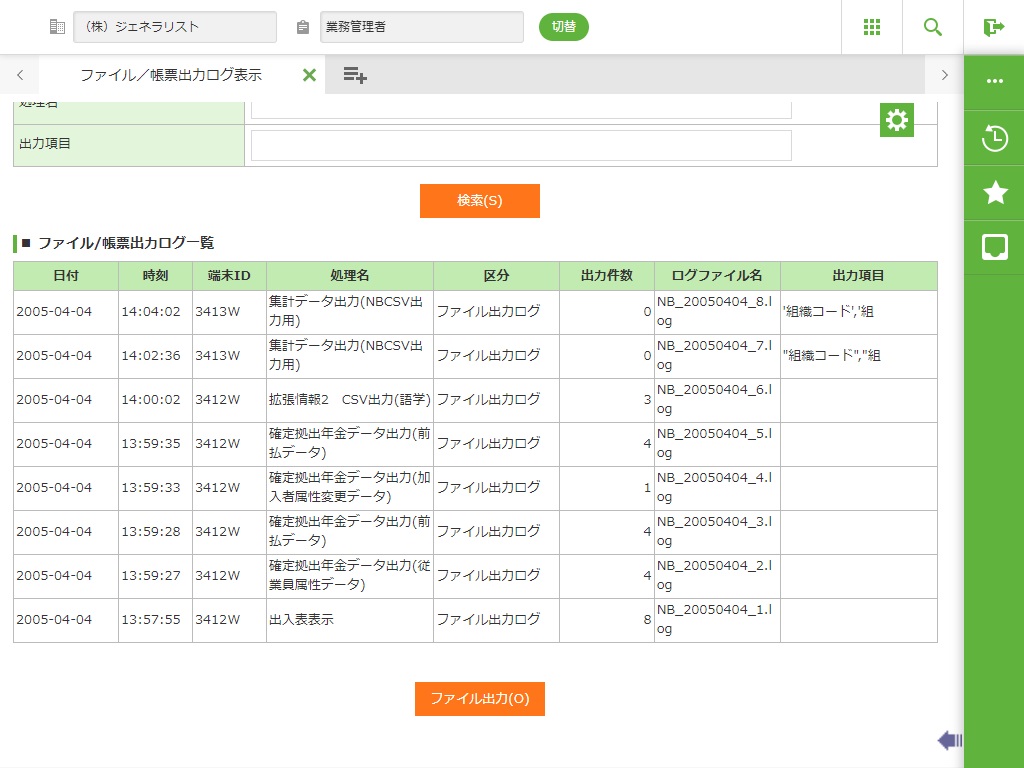Viewport: 1024px width, 768px height.
Task: Click the 出力項目 input field
Action: point(521,145)
